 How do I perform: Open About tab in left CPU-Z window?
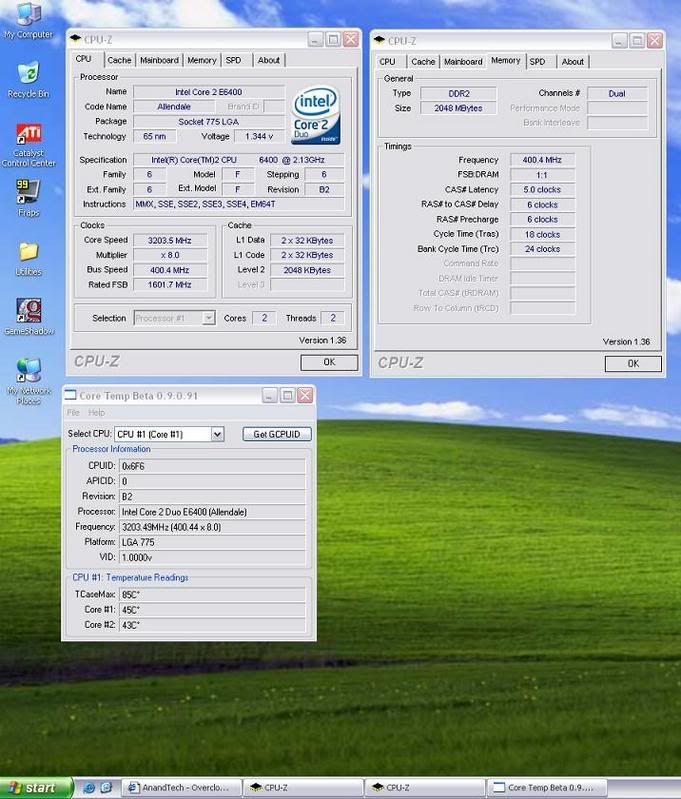click(x=269, y=60)
